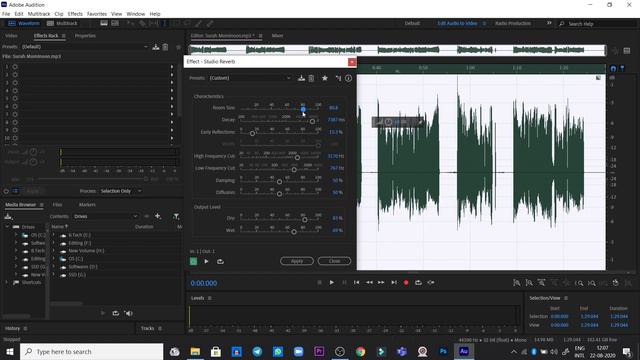Adjust the Damping slider handle
This screenshot has height=360, width=640.
(x=279, y=182)
